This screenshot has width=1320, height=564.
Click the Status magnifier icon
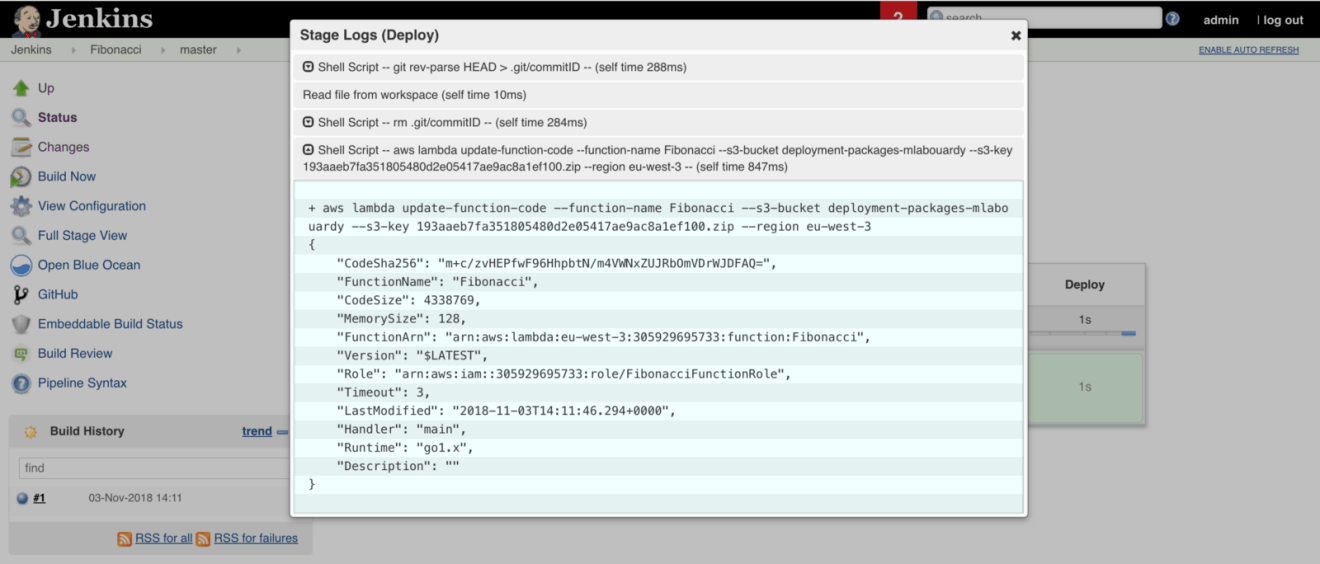click(x=21, y=118)
